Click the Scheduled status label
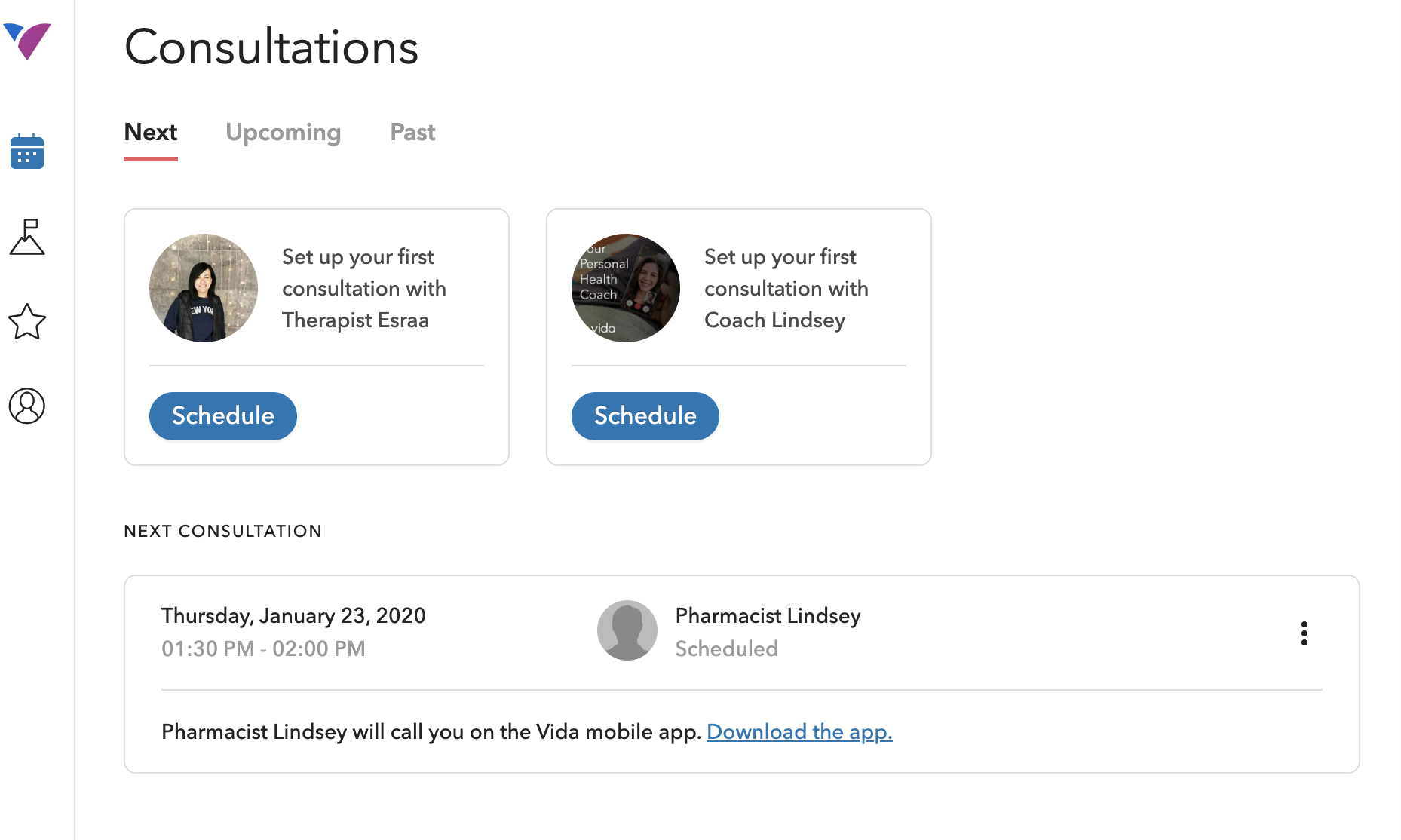1401x840 pixels. pos(726,648)
